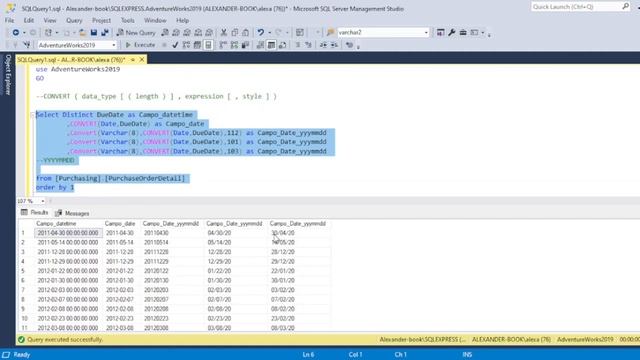
Task: Open the varchar2 find combo dropdown arrow
Action: (426, 32)
